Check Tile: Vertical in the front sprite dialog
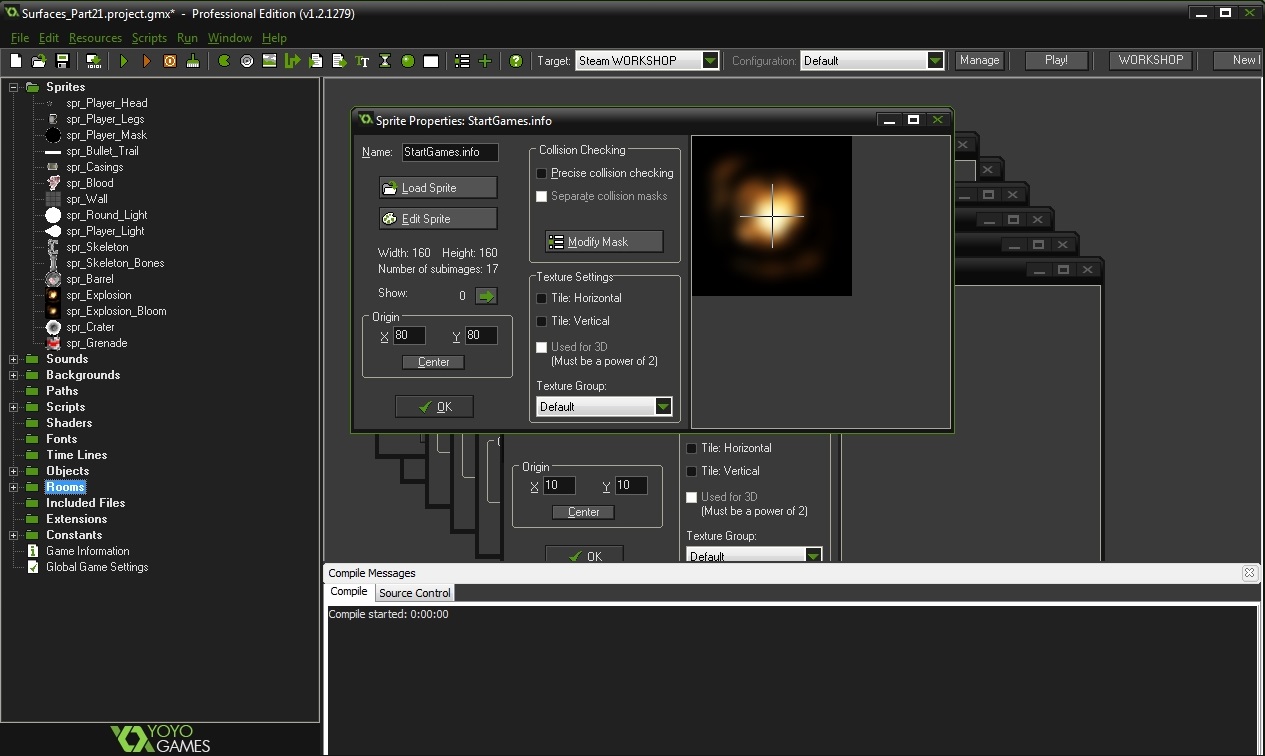1265x756 pixels. coord(542,321)
